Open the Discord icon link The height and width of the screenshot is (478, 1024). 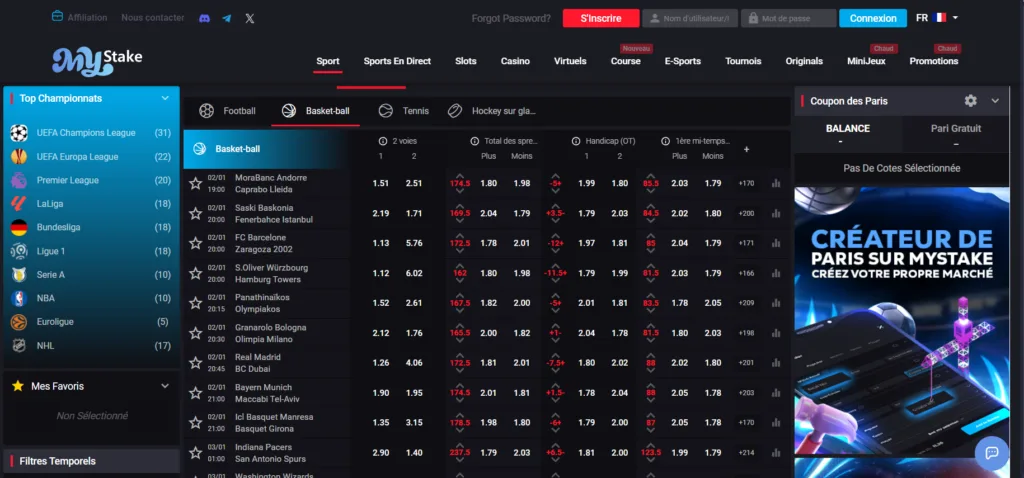(x=204, y=18)
